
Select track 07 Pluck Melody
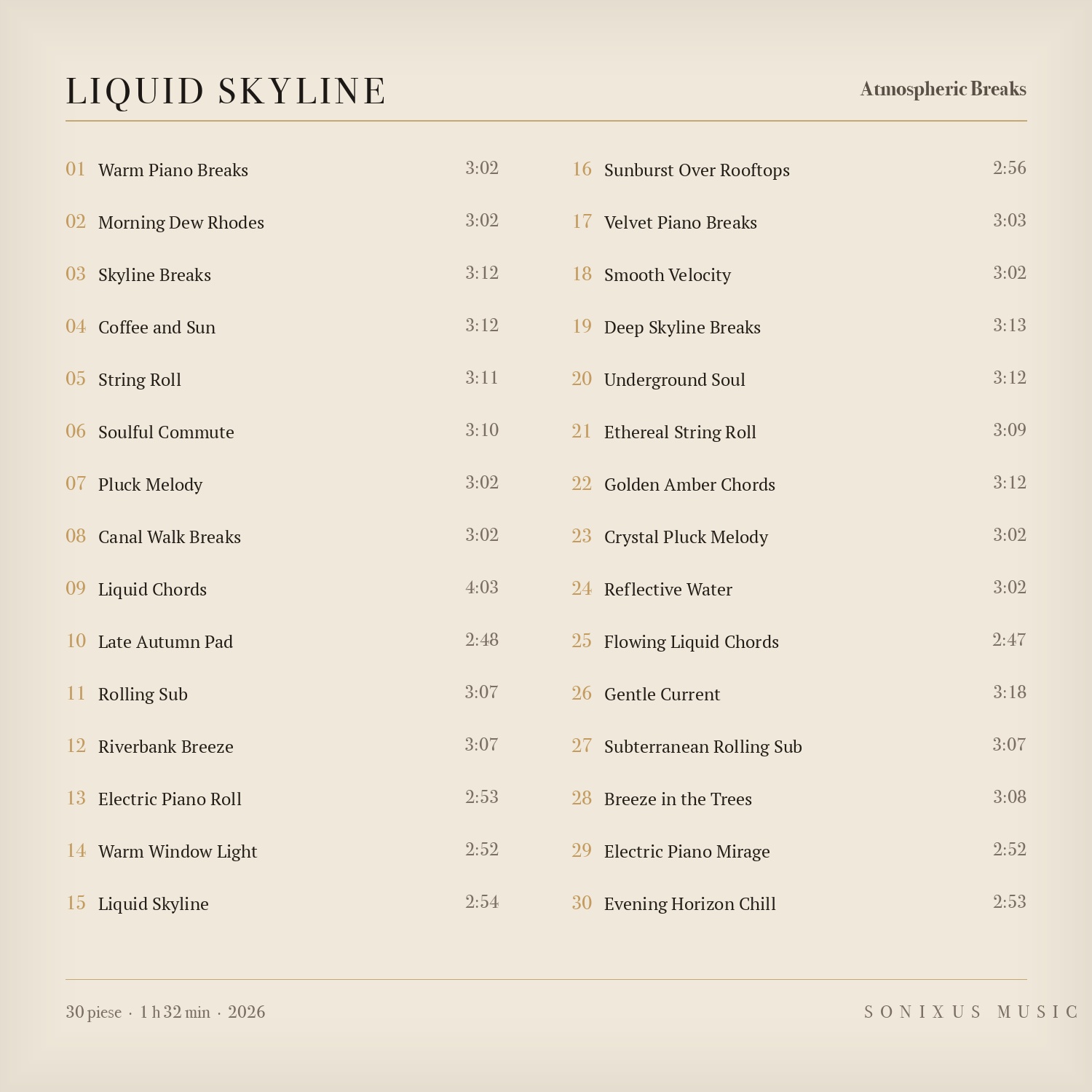pos(282,483)
